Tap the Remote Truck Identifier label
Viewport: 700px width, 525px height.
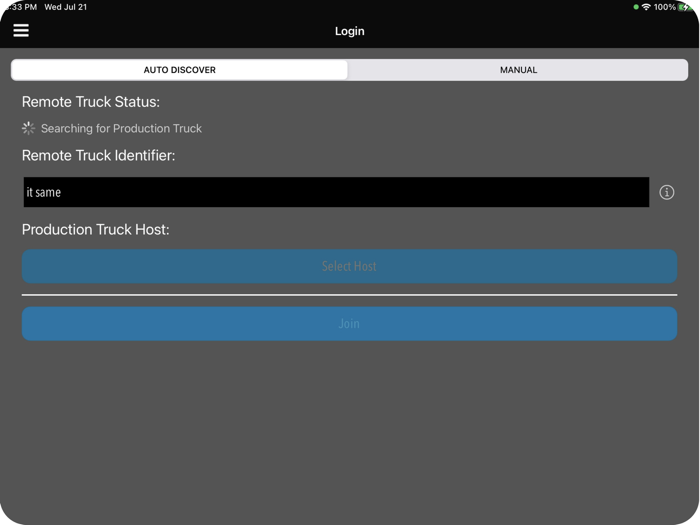[x=98, y=155]
